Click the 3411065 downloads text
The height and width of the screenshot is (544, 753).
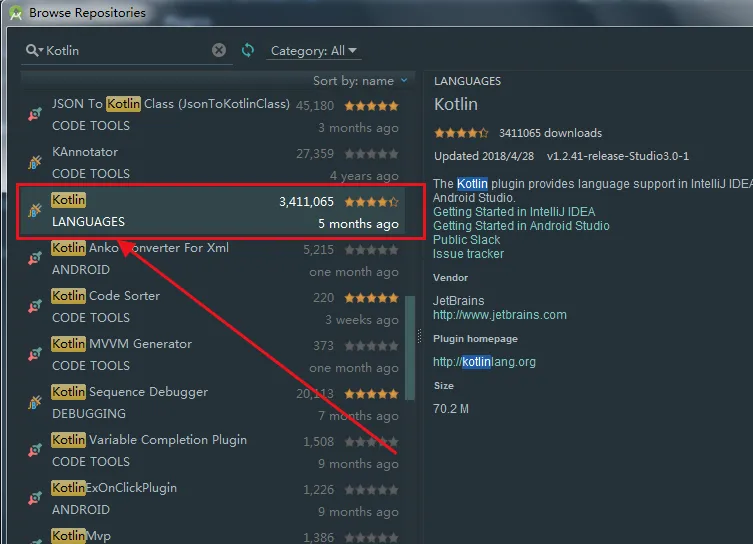[550, 133]
